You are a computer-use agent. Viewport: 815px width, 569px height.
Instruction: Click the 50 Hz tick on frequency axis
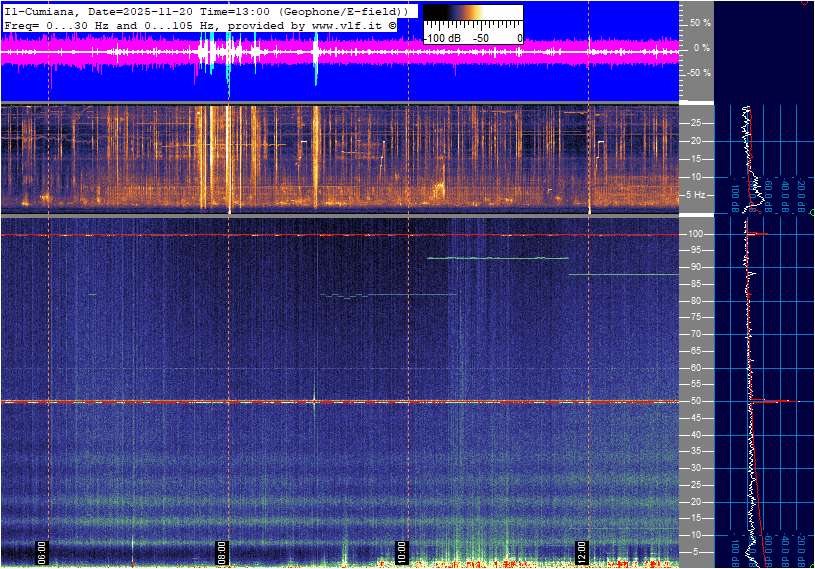coord(696,401)
